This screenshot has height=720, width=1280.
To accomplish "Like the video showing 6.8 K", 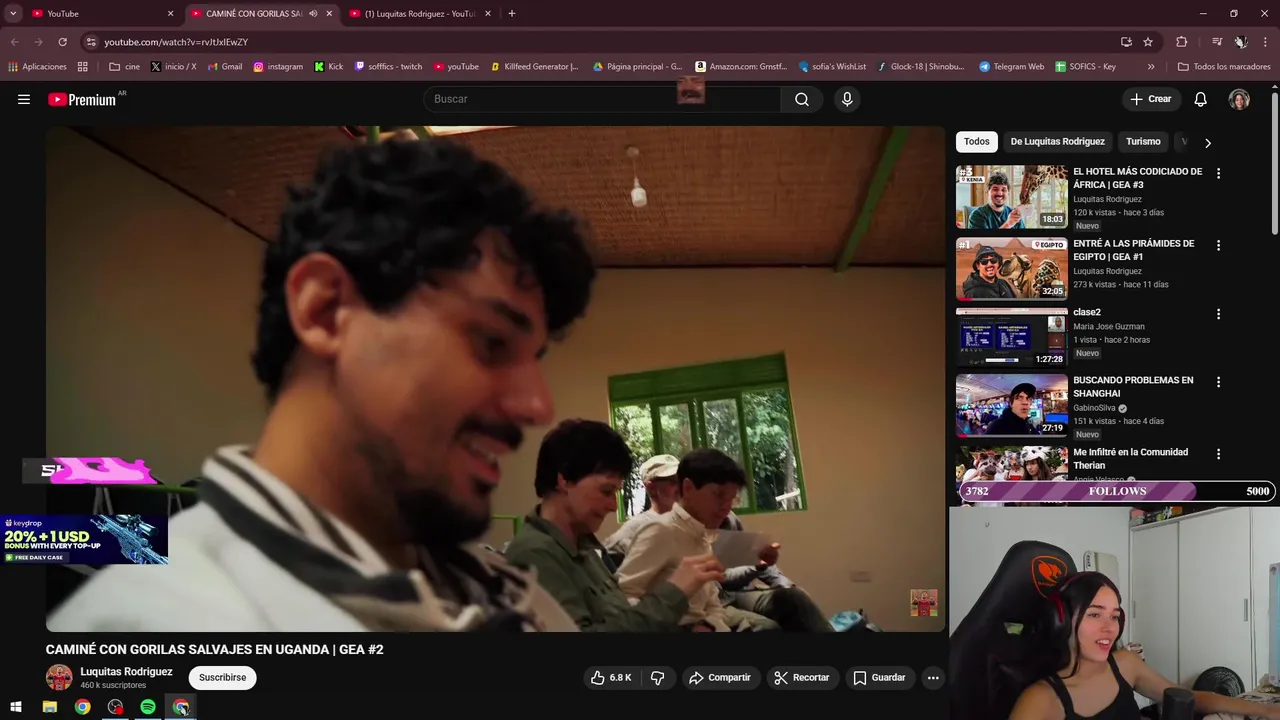I will click(610, 677).
